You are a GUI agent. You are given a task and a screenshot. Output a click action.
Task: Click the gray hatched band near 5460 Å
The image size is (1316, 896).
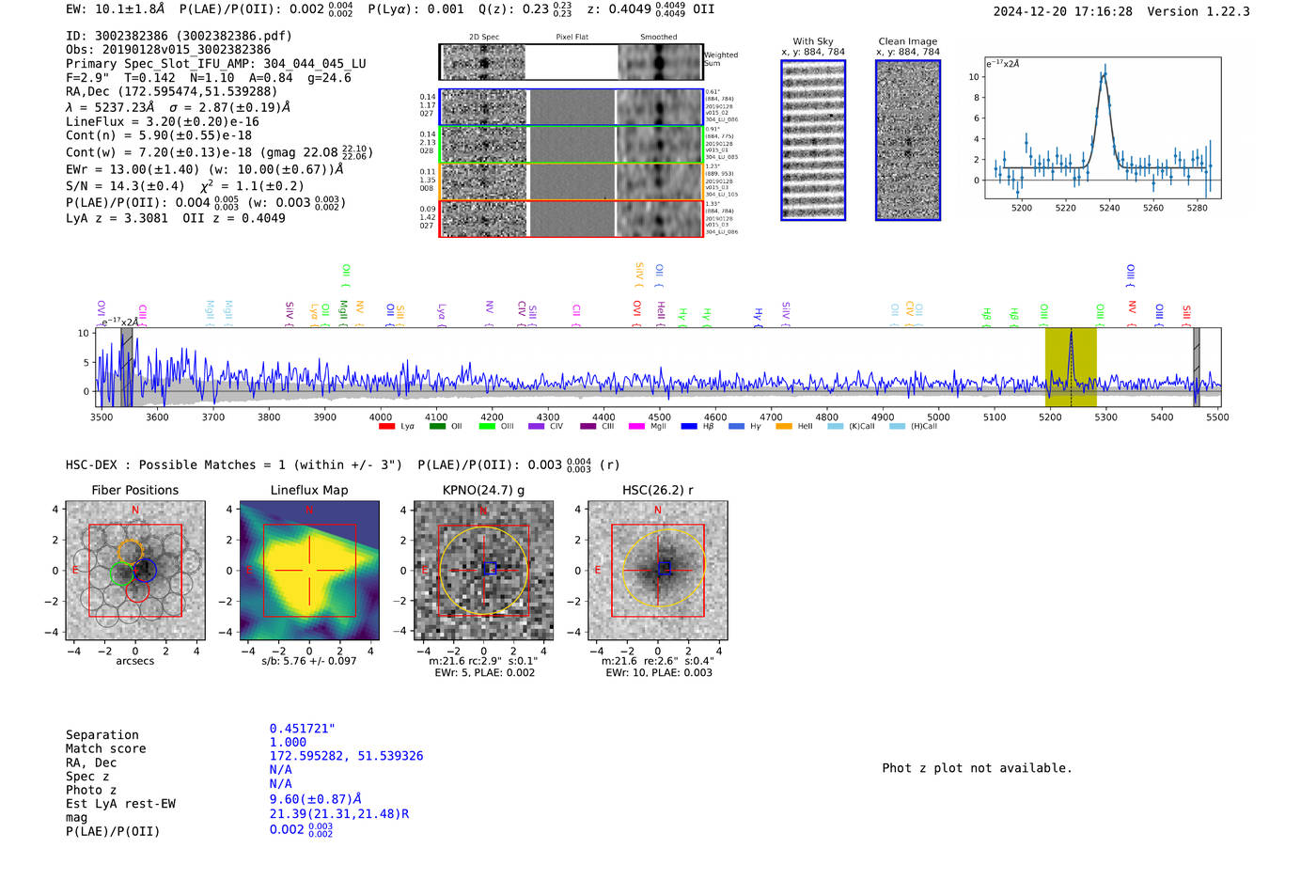[1196, 367]
